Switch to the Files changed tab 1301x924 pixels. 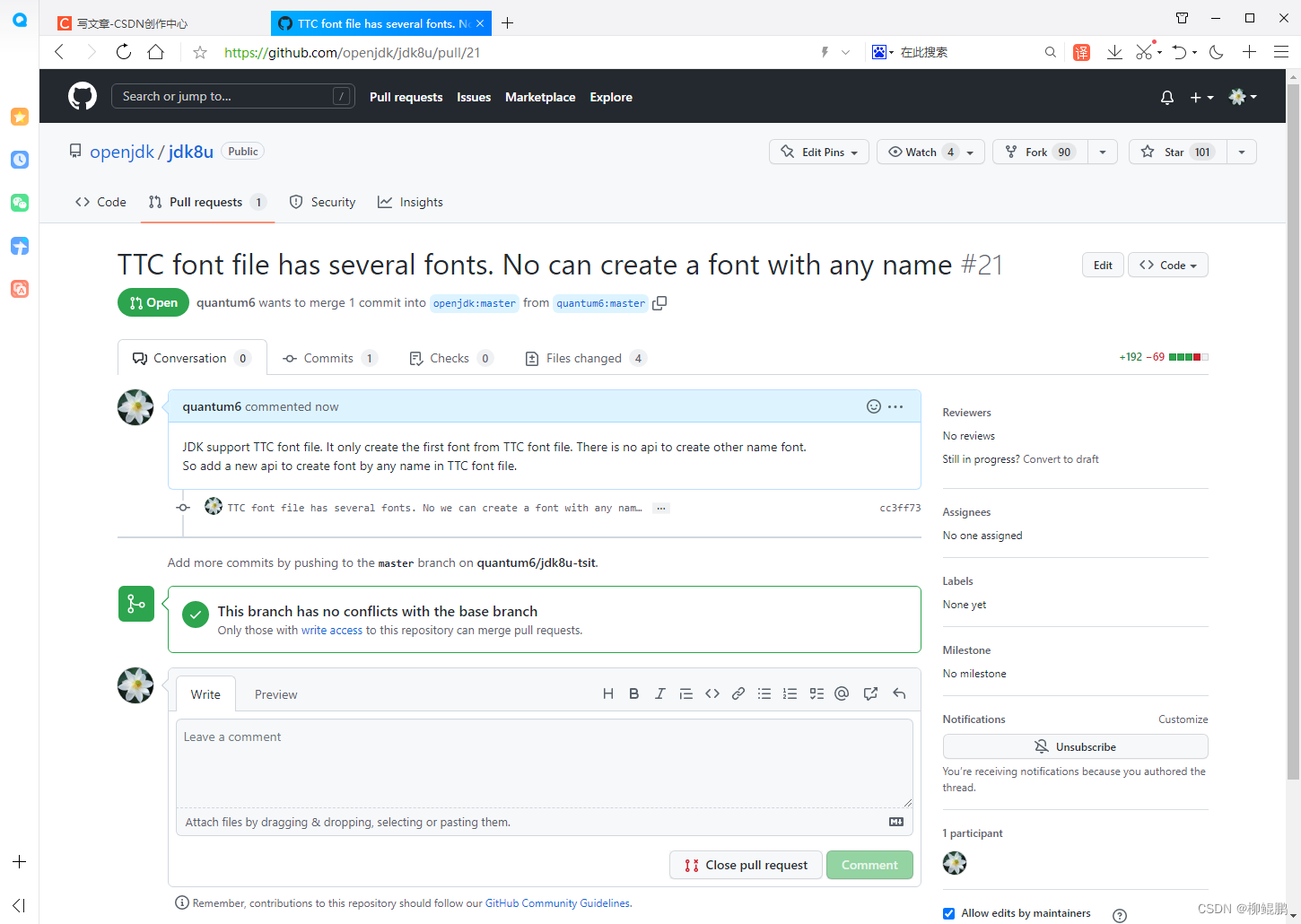pyautogui.click(x=583, y=357)
